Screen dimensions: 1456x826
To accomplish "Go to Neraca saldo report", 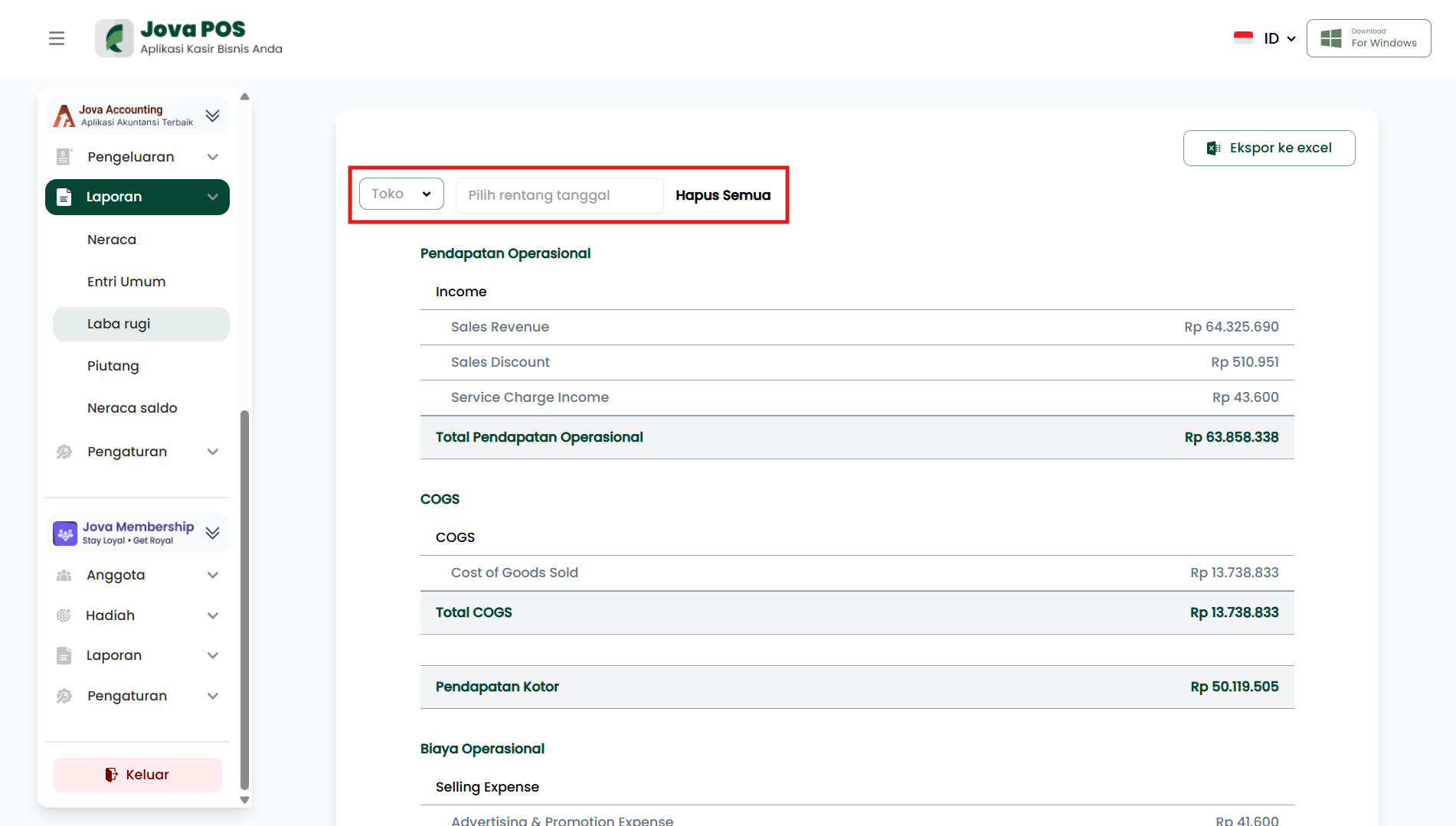I will point(133,408).
